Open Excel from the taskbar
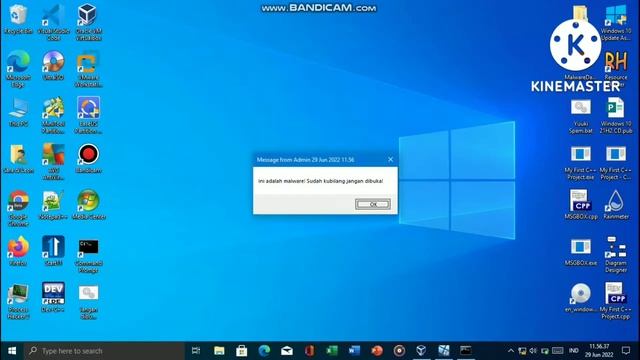Screen dimensions: 640x360 click(332, 351)
